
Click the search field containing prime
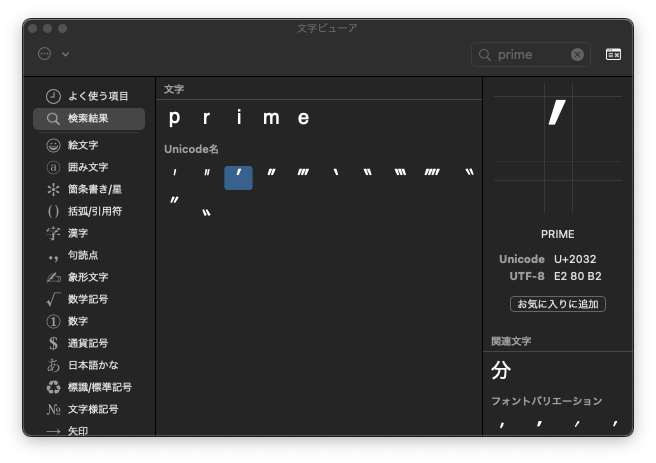(x=530, y=55)
